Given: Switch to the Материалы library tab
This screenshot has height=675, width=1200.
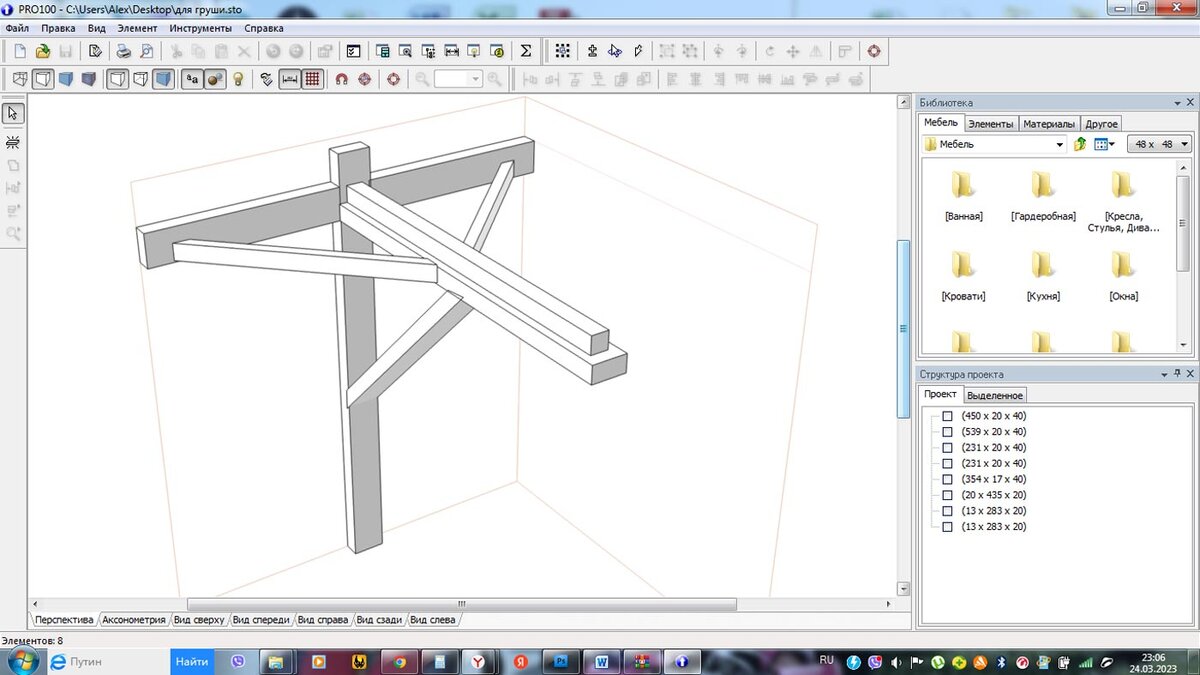Looking at the screenshot, I should (x=1049, y=124).
